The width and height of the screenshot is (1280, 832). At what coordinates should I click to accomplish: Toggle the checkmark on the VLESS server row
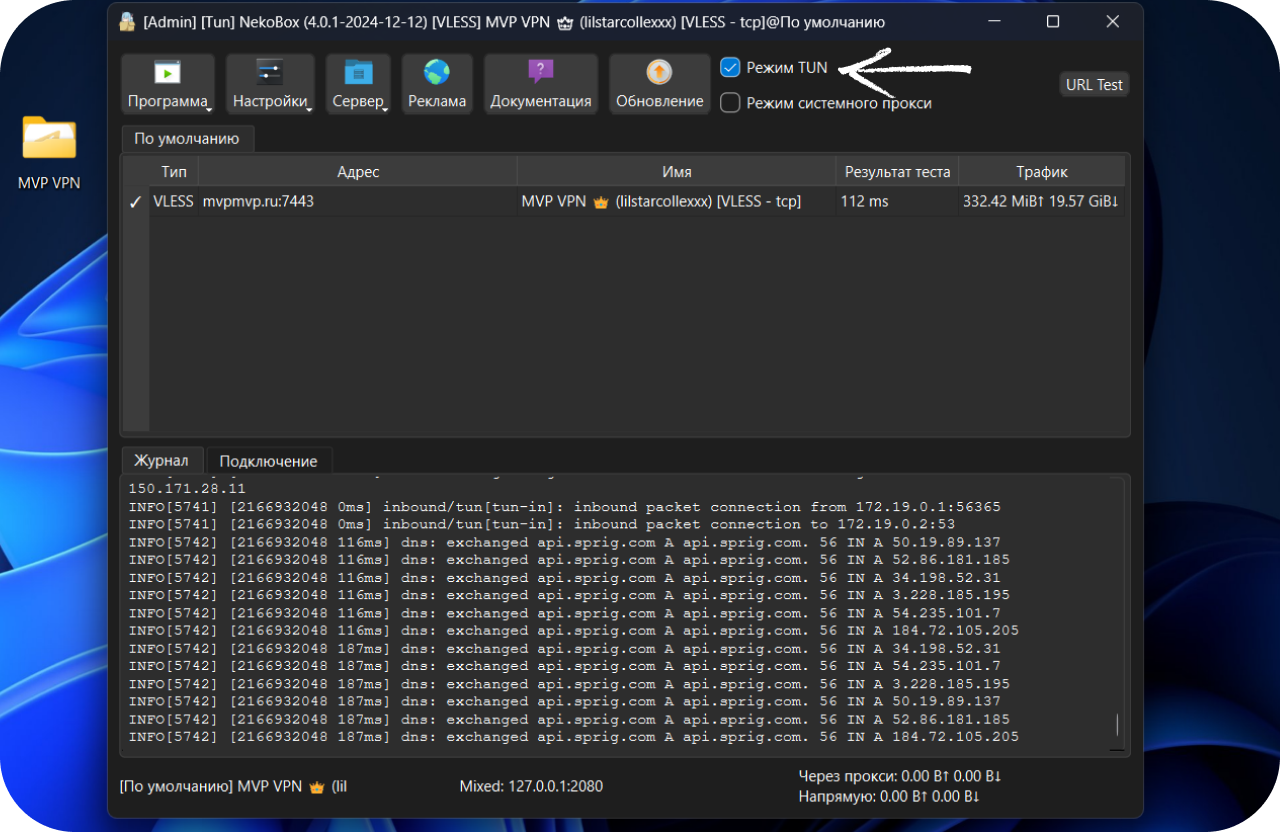(x=136, y=202)
